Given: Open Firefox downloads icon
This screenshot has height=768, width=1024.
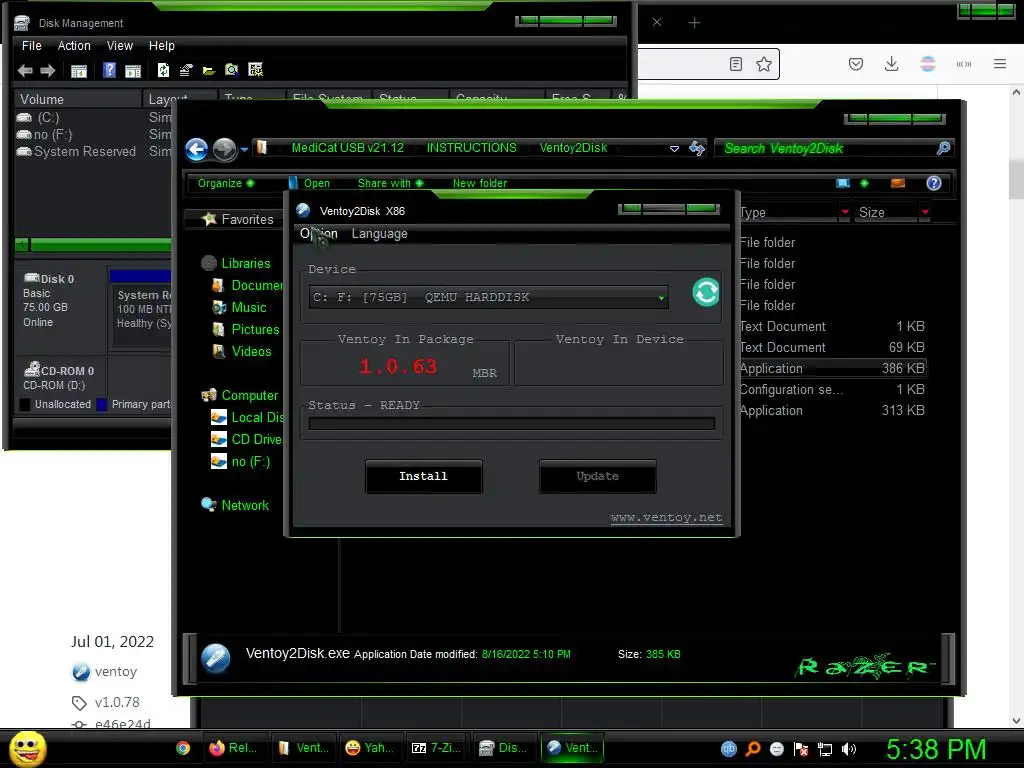Looking at the screenshot, I should tap(891, 64).
